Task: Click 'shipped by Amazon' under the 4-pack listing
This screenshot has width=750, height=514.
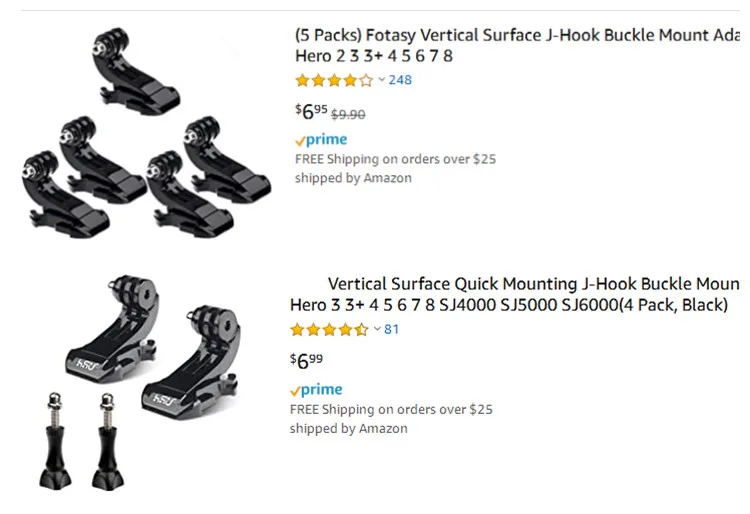Action: [349, 428]
